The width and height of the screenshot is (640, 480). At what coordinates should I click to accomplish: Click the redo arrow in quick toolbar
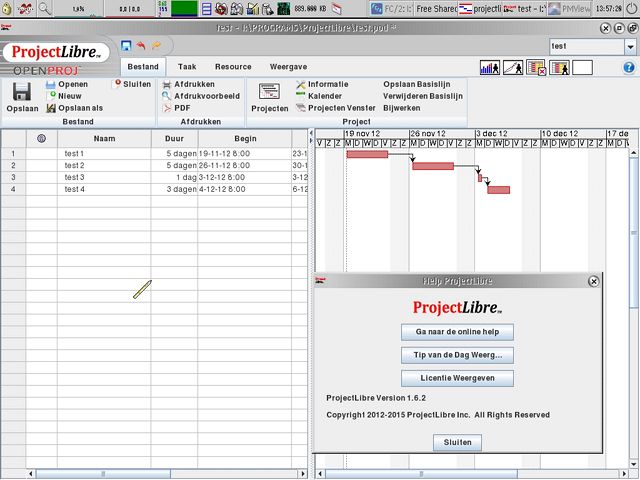pyautogui.click(x=156, y=46)
